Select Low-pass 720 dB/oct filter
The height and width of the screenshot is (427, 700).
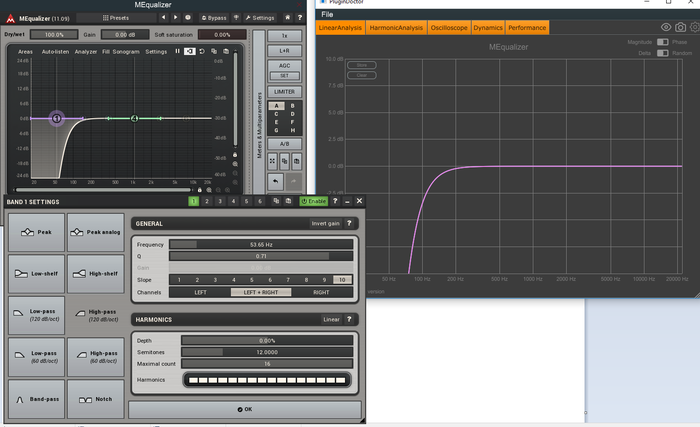(x=37, y=315)
